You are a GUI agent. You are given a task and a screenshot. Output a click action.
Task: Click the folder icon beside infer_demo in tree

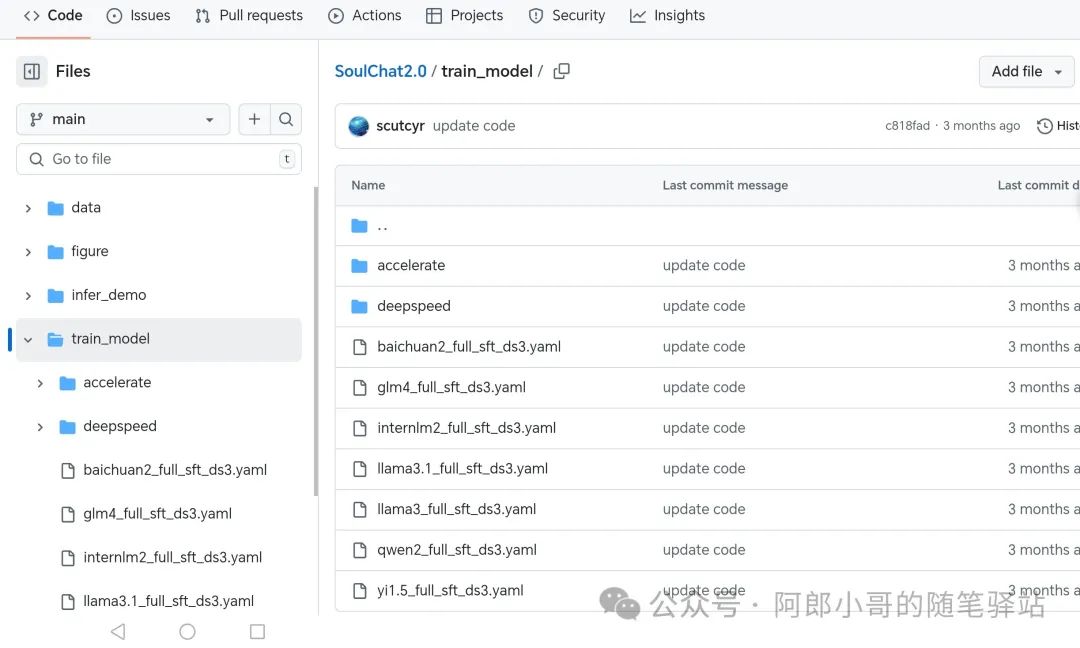coord(55,295)
